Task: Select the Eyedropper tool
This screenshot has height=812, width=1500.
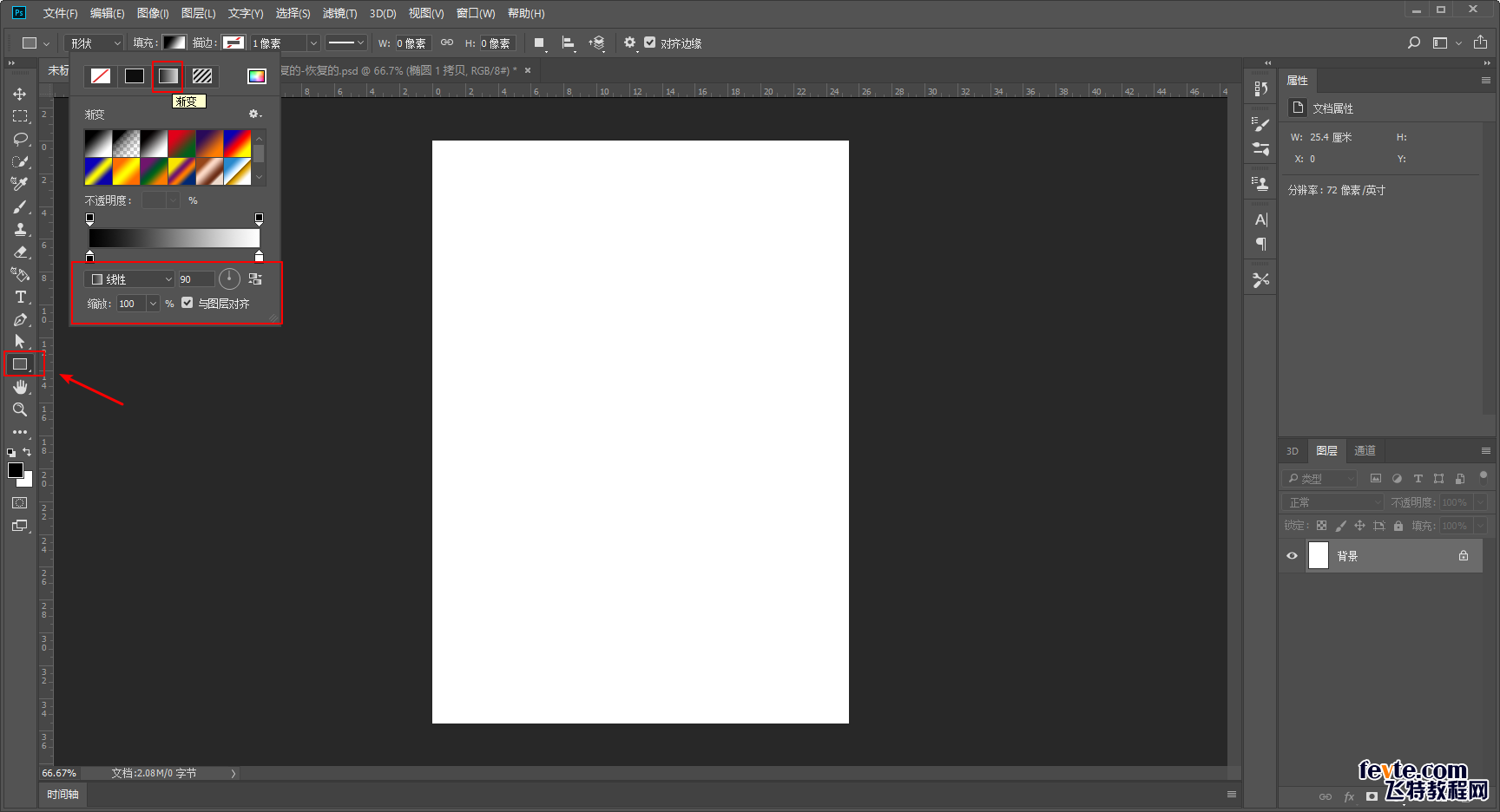Action: [19, 184]
